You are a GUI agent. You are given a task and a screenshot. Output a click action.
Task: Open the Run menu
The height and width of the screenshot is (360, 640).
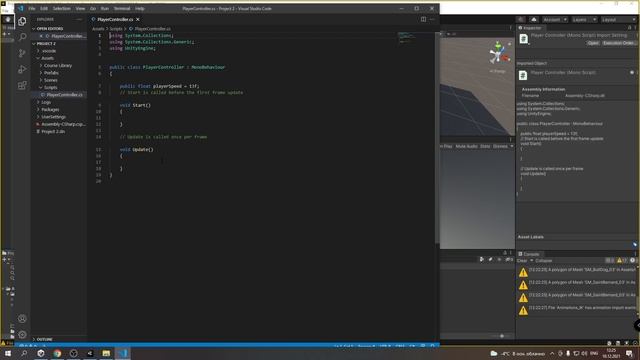(104, 9)
